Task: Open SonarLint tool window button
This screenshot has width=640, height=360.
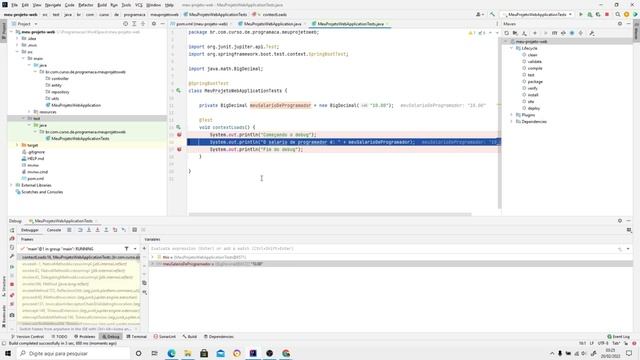Action: click(165, 337)
